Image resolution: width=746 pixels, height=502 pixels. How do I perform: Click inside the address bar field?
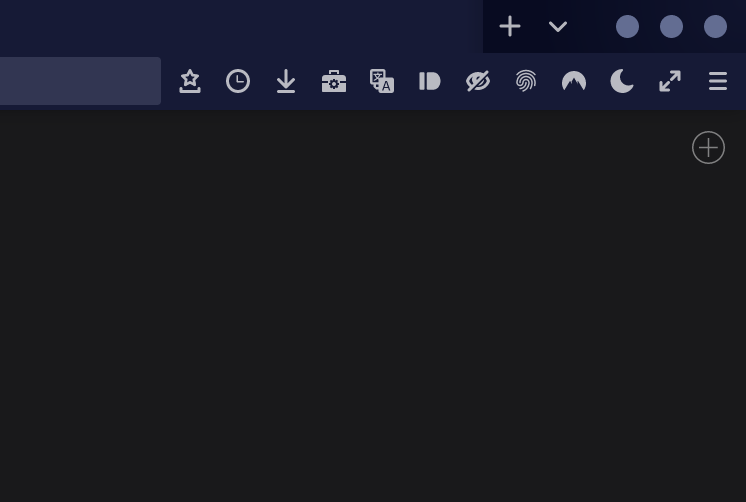click(x=80, y=81)
